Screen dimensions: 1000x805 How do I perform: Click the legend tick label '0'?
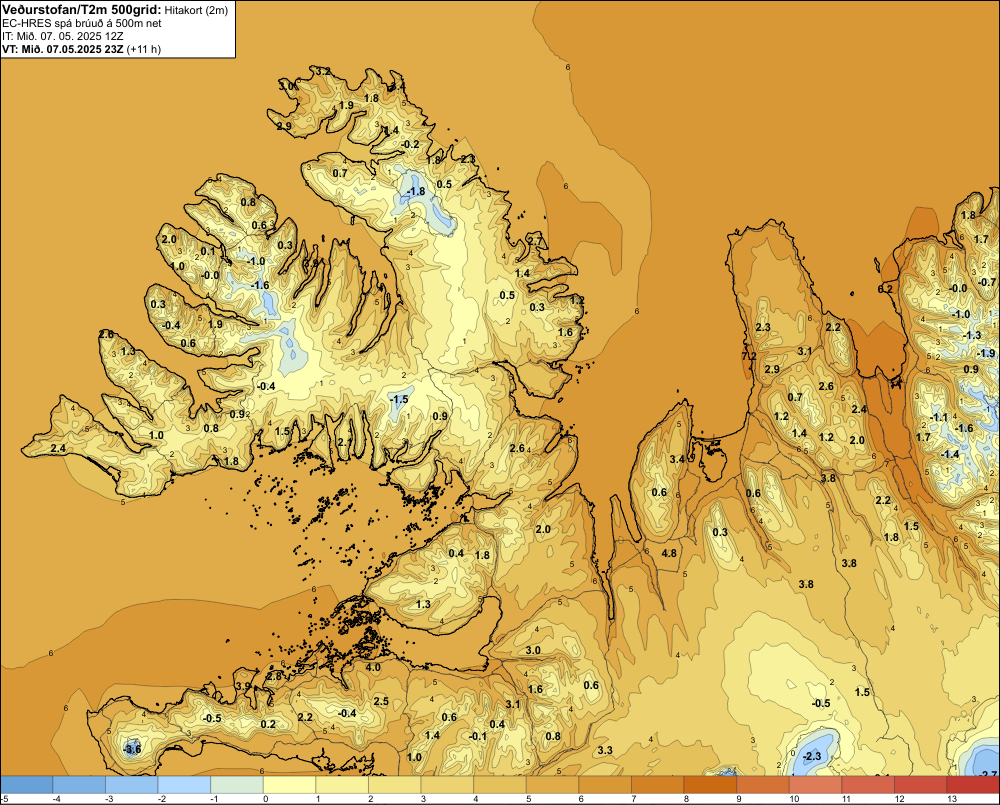point(265,799)
